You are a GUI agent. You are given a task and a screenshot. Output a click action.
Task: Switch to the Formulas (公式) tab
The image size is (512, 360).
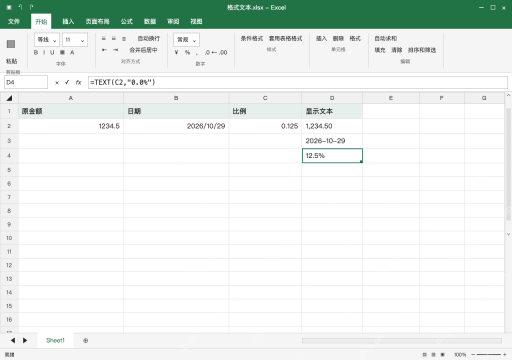click(127, 21)
